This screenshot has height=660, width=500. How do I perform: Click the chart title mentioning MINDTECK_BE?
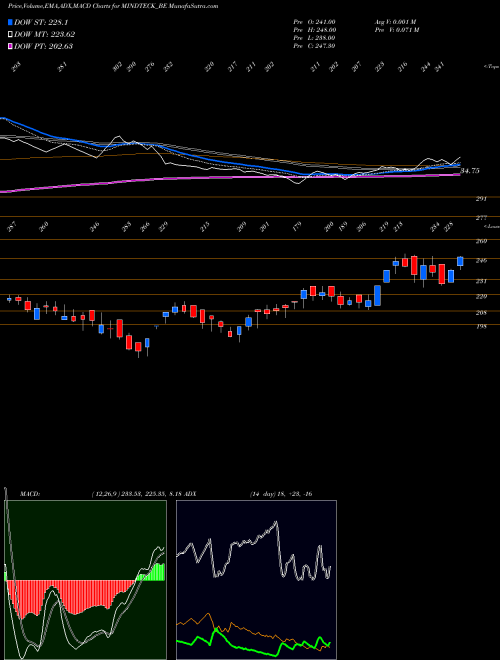click(113, 6)
